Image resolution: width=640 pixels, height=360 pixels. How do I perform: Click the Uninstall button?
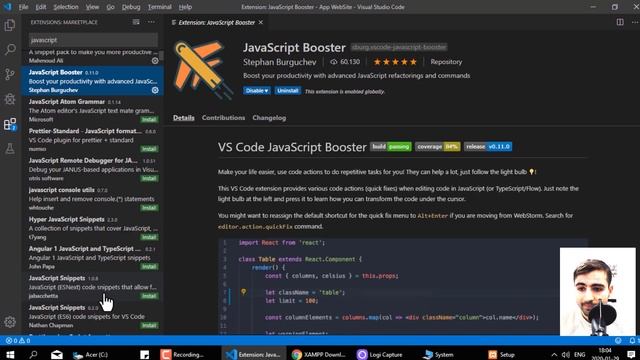click(x=288, y=91)
